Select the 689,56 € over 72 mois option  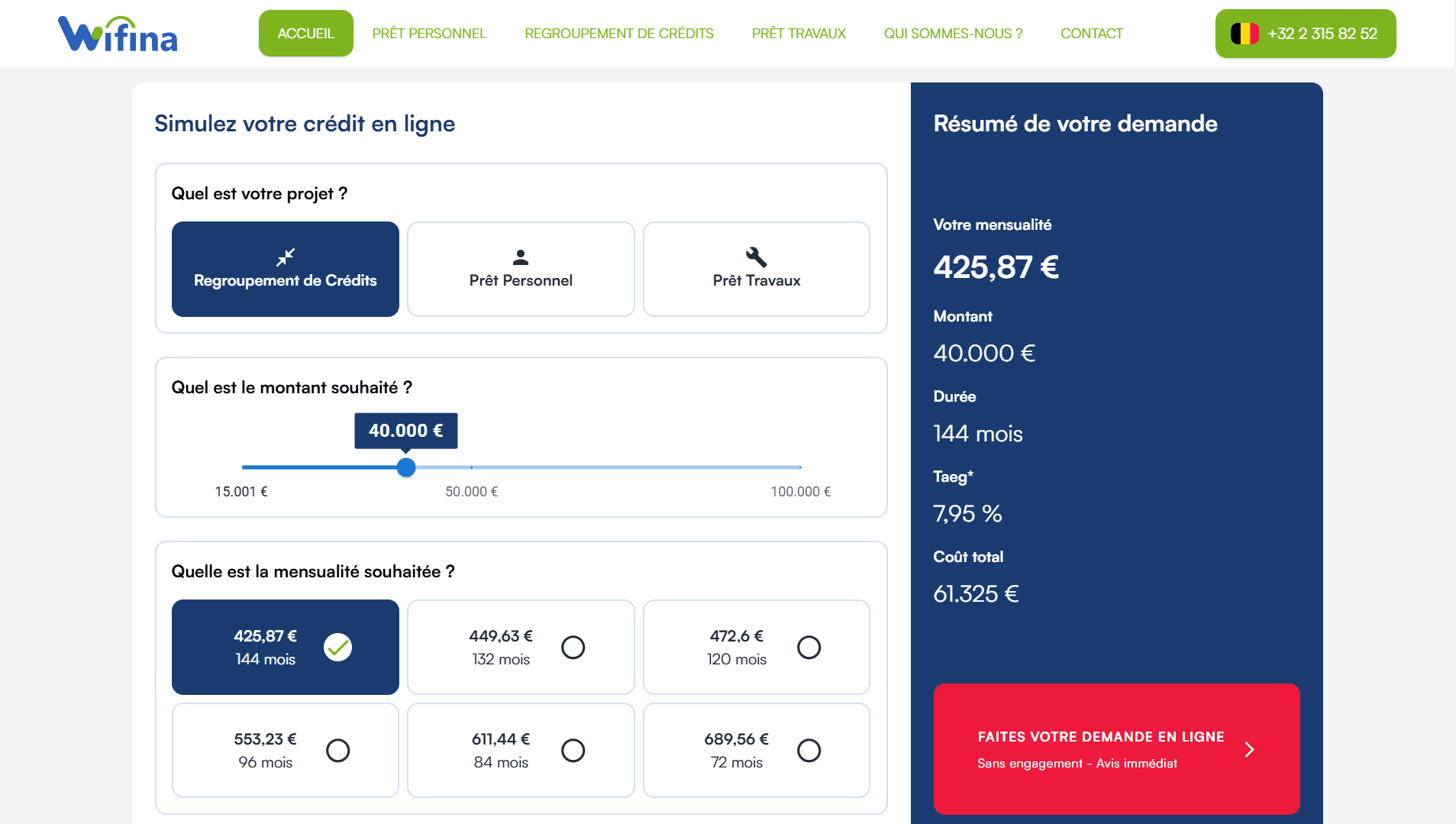click(757, 750)
